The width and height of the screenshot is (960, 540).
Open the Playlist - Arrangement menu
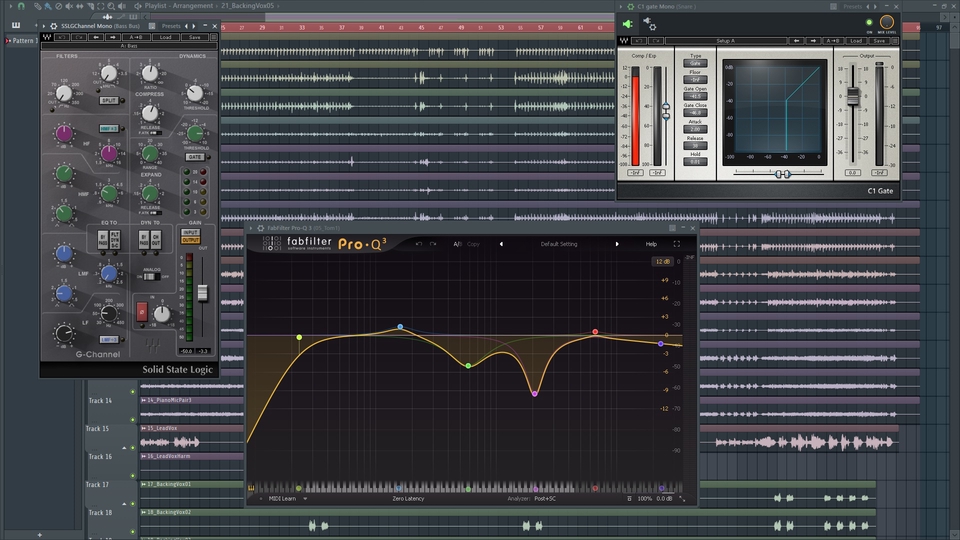click(x=179, y=6)
